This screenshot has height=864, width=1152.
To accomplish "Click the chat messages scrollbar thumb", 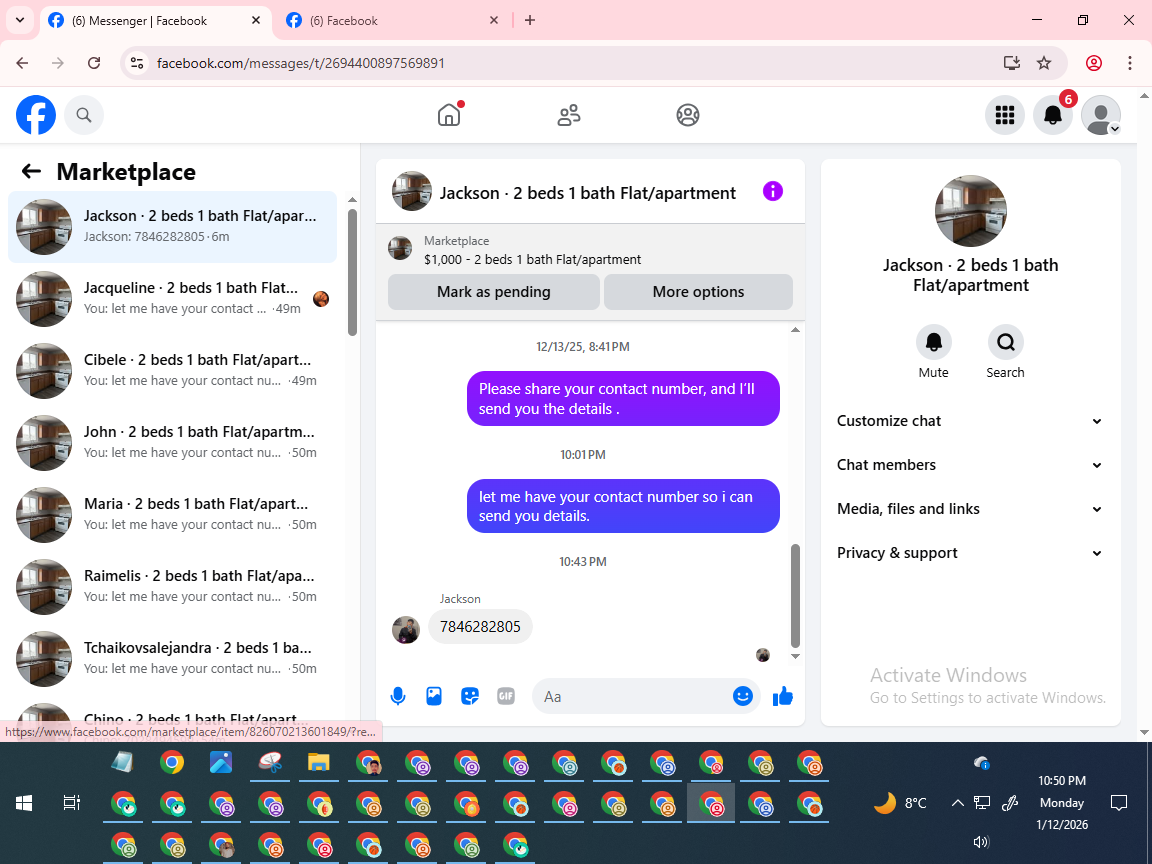I will point(795,595).
